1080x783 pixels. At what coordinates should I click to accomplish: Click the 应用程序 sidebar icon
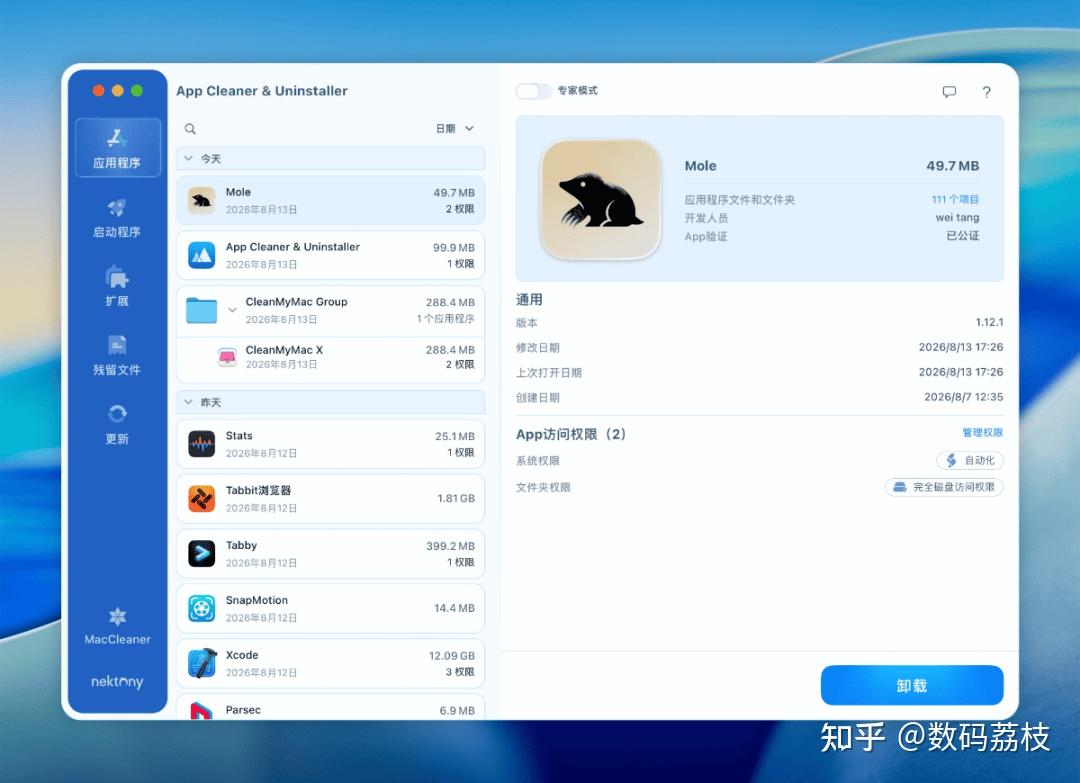coord(117,138)
